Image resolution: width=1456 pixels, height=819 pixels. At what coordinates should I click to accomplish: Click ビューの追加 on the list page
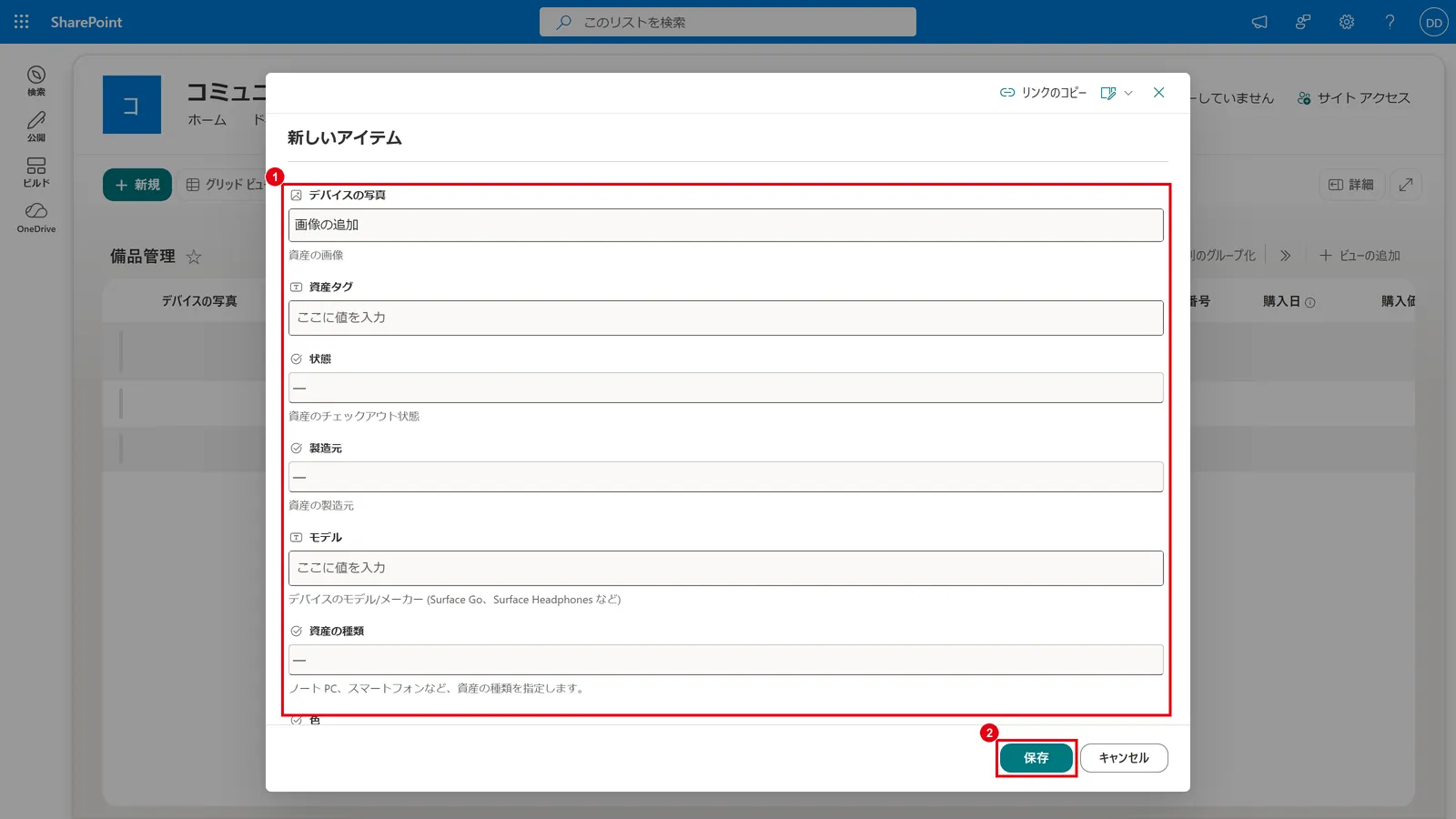1360,256
